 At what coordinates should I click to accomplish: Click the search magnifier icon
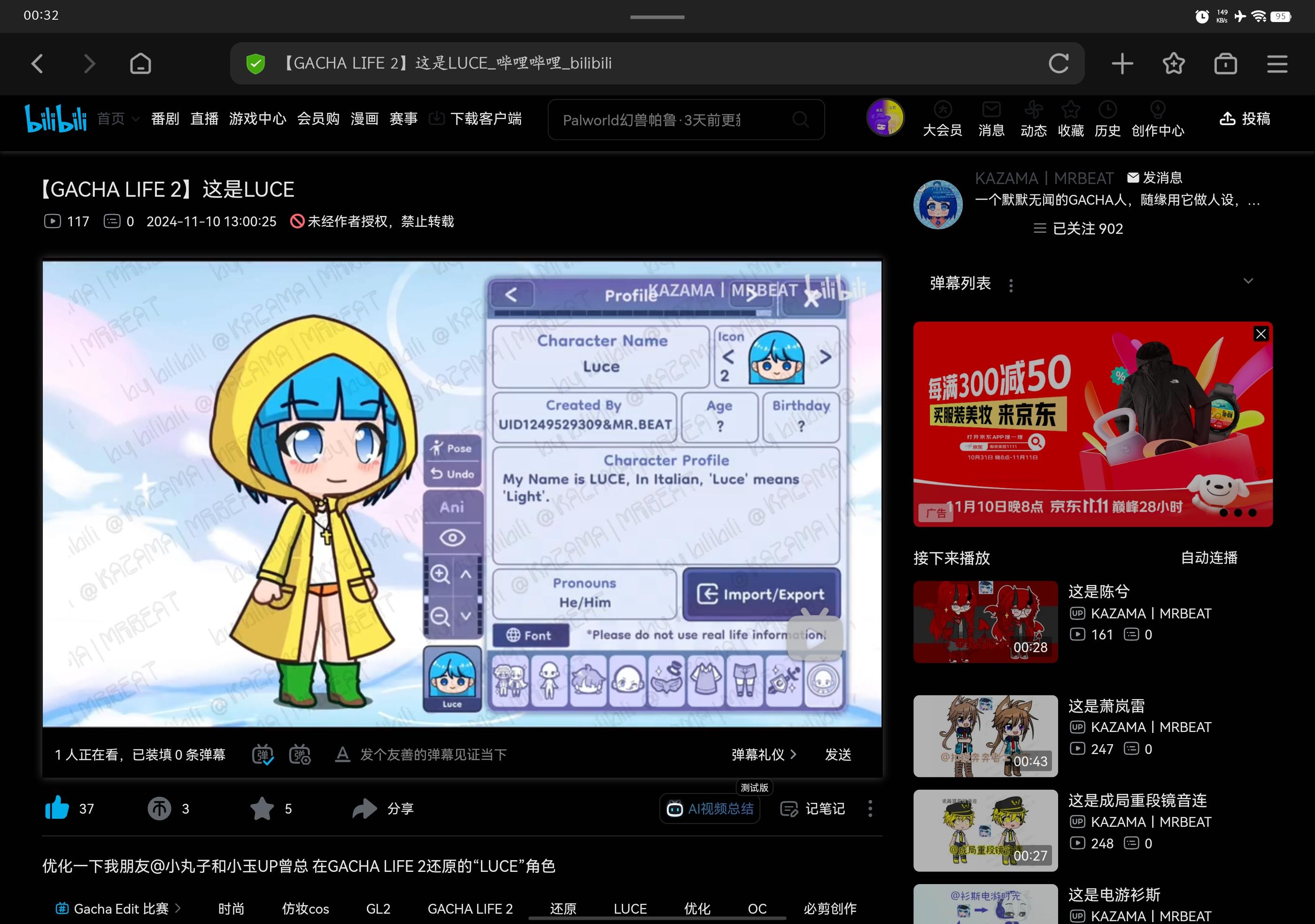[x=801, y=120]
